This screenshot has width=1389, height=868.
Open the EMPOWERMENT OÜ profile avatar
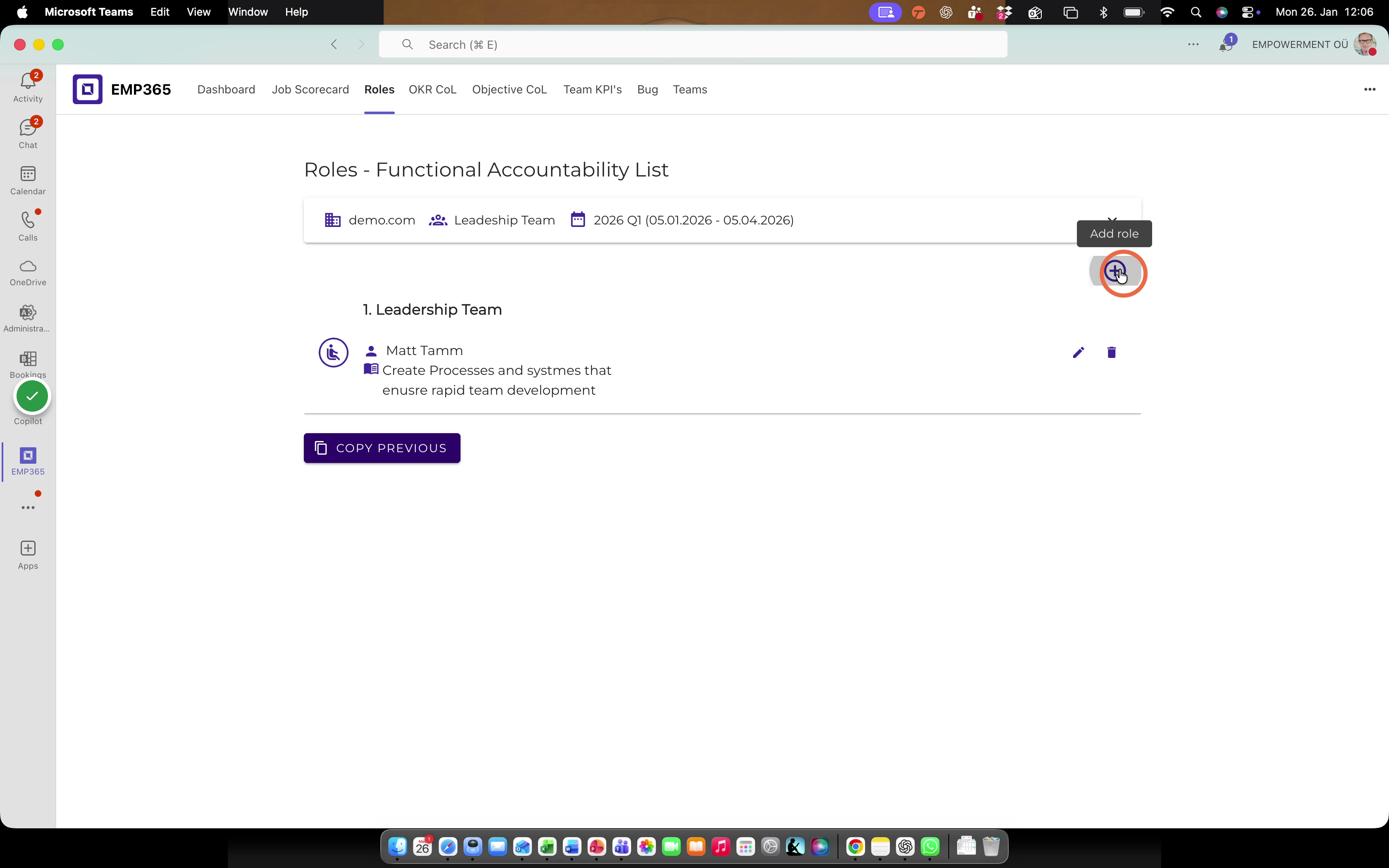(x=1365, y=44)
